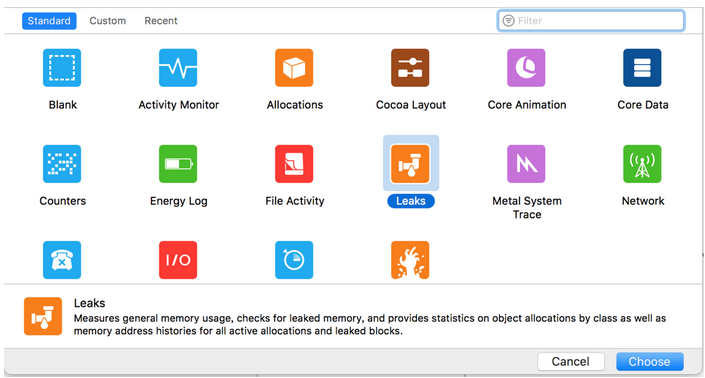The width and height of the screenshot is (705, 378).
Task: Switch to the Custom tab
Action: (x=107, y=21)
